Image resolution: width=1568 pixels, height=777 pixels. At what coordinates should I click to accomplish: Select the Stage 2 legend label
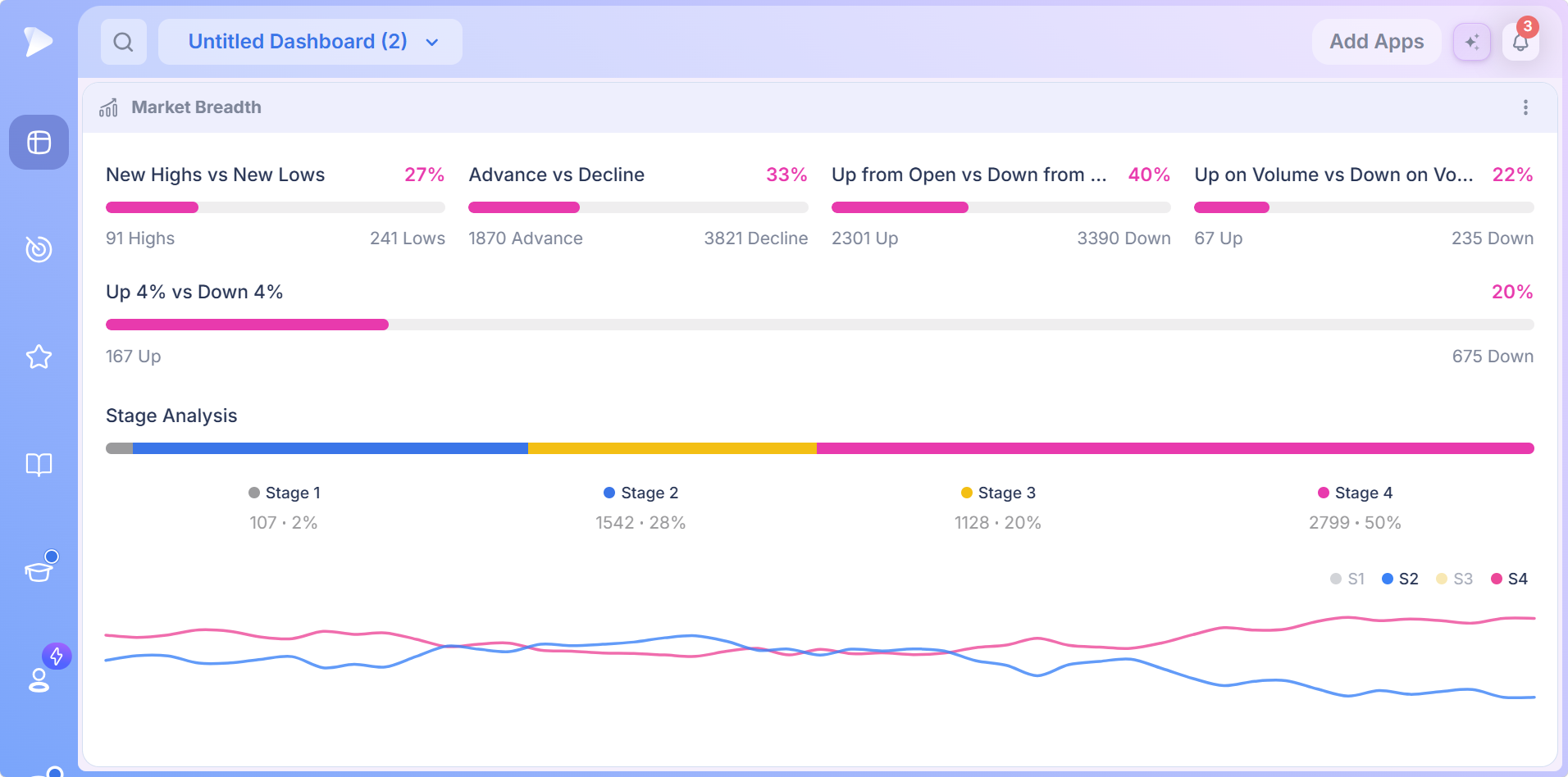[641, 493]
